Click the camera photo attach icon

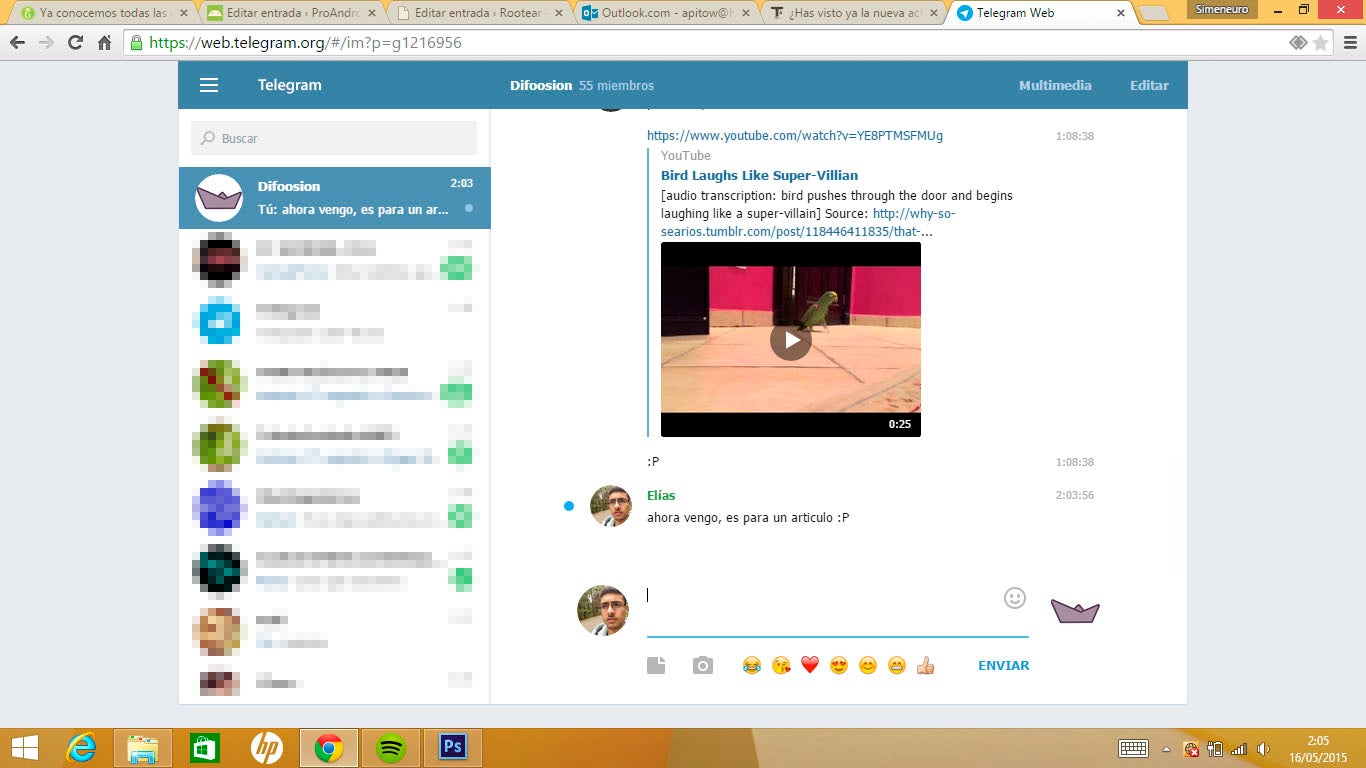tap(703, 665)
